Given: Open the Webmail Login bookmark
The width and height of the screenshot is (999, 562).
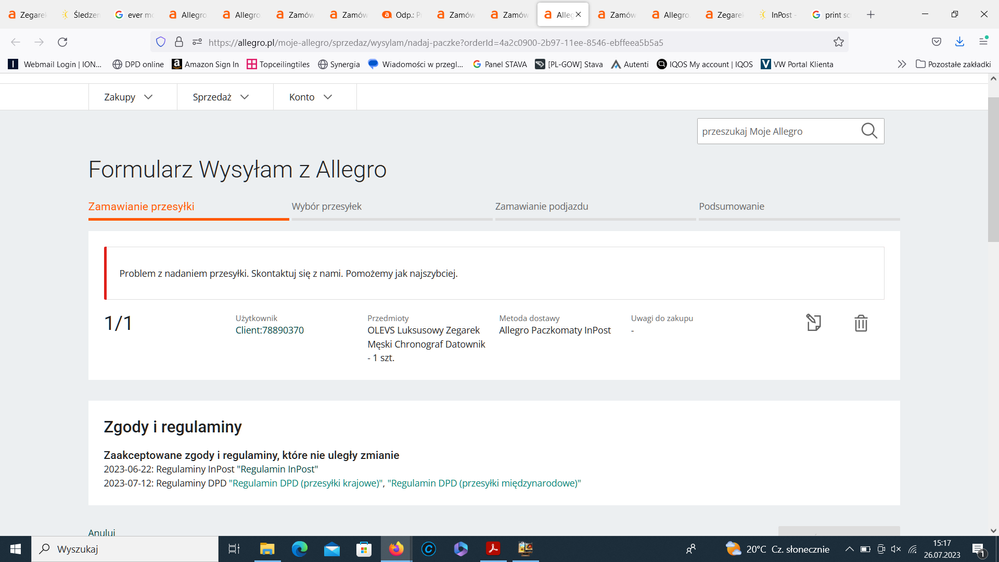Looking at the screenshot, I should (x=55, y=64).
